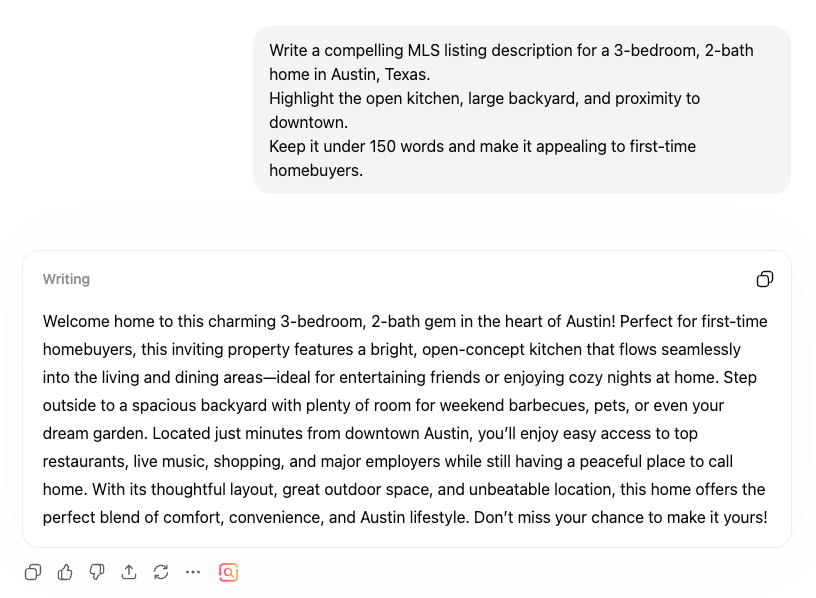Share the response with the upload arrow icon
This screenshot has width=816, height=598.
point(129,572)
